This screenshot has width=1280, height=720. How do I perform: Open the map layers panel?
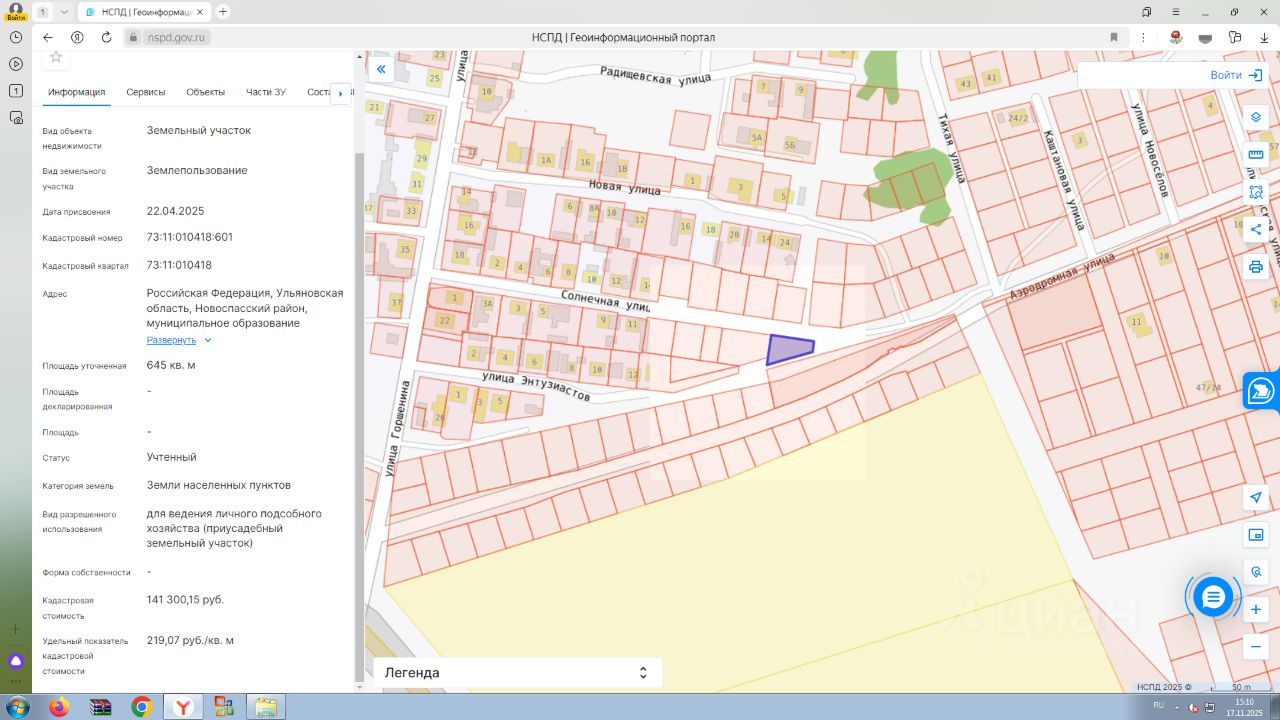[1256, 117]
